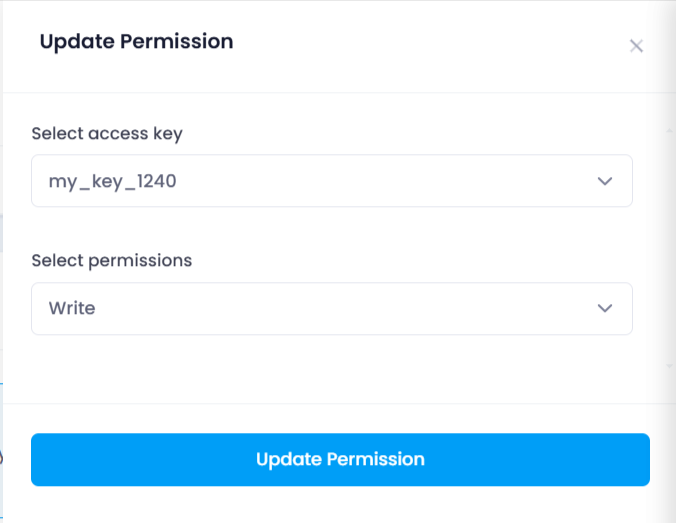This screenshot has height=523, width=676.
Task: Click the Write permission value
Action: tap(72, 308)
